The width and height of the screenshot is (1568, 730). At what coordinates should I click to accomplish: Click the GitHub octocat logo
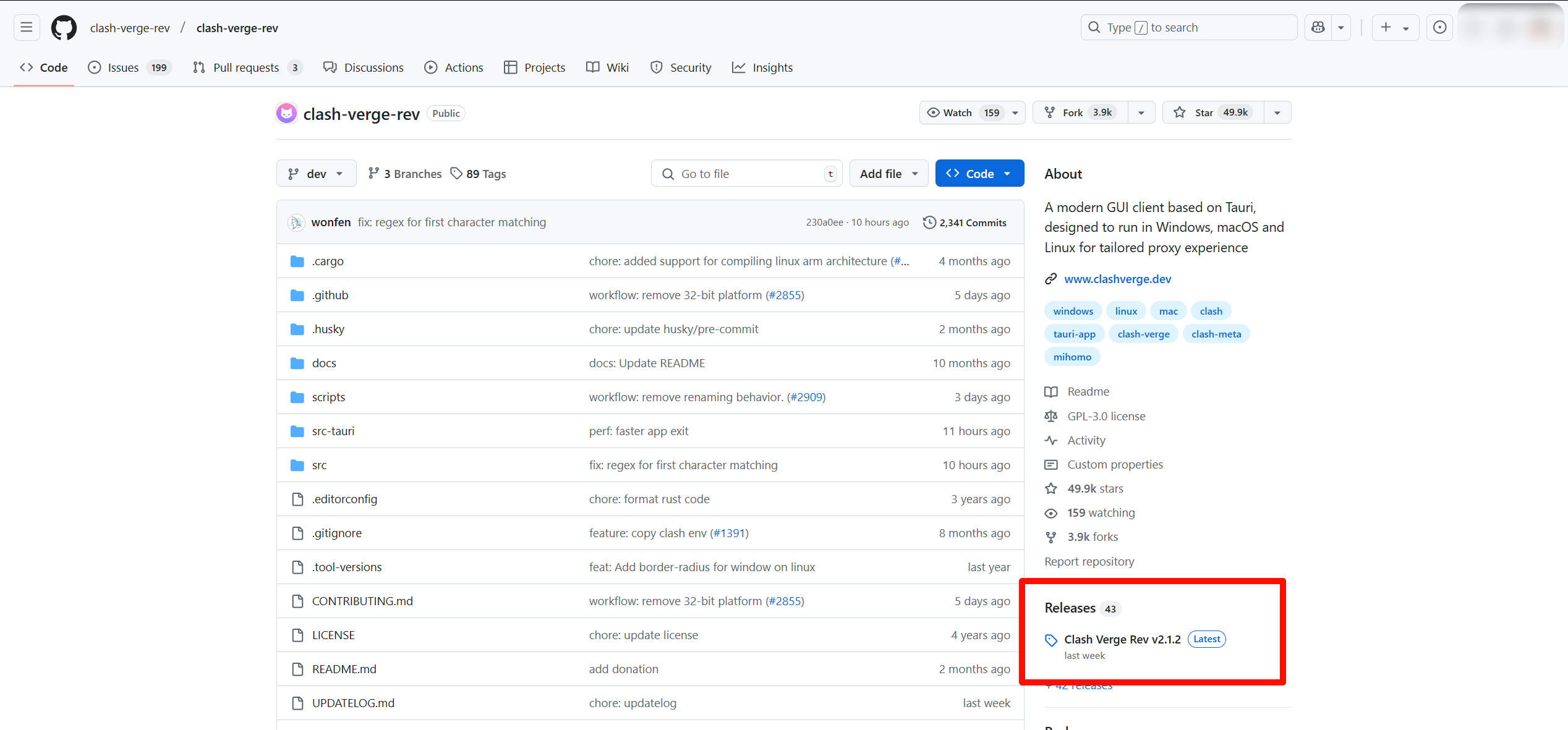click(x=64, y=28)
